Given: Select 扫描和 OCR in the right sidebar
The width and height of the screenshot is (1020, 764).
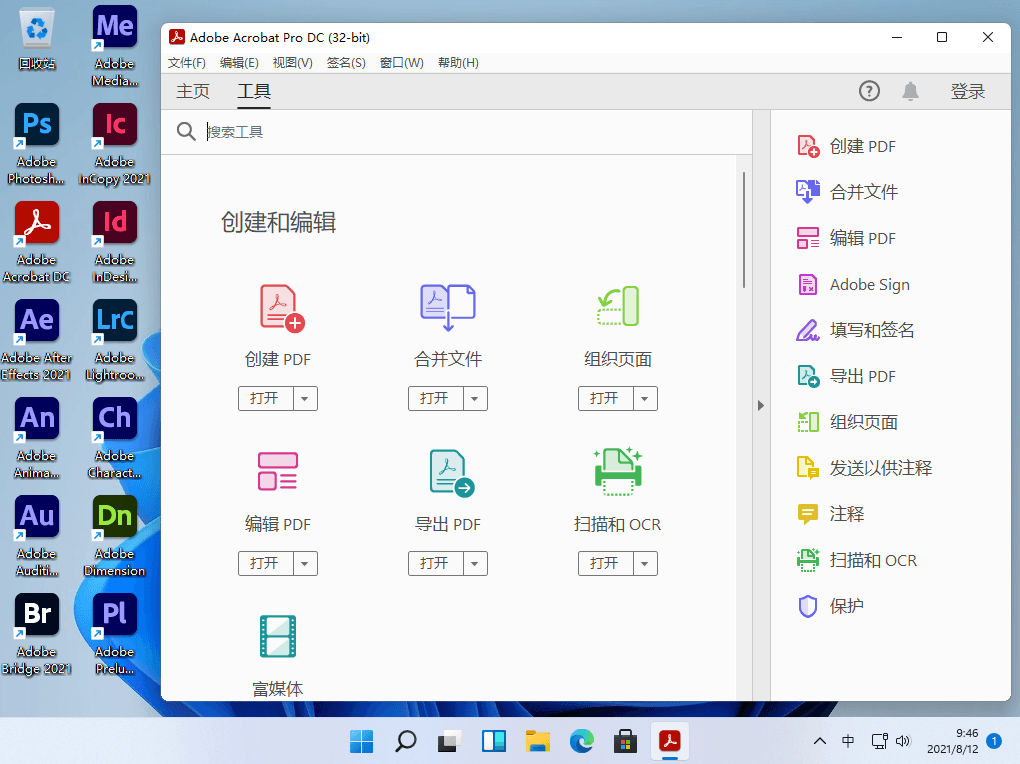Looking at the screenshot, I should tap(857, 560).
